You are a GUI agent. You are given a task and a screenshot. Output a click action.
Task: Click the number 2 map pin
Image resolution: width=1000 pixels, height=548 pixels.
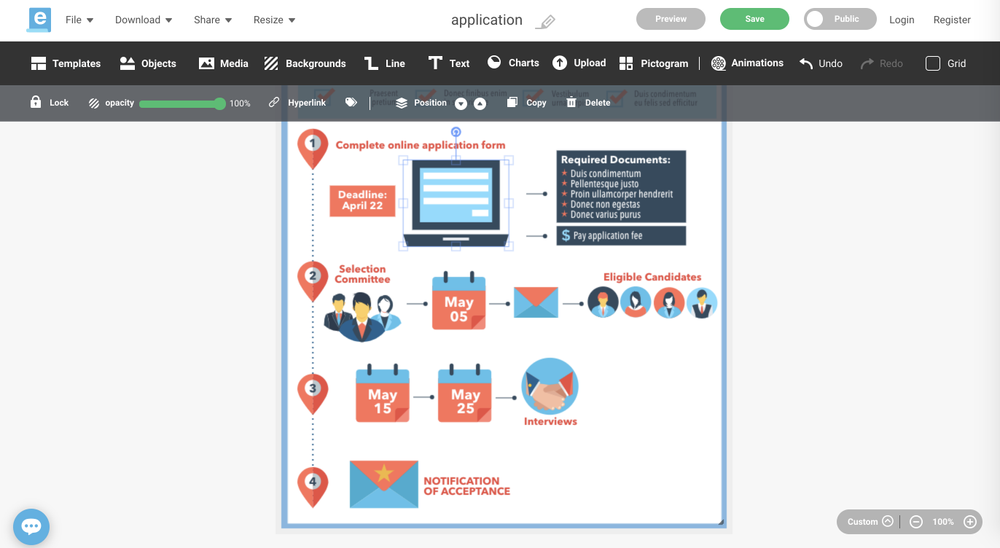click(x=312, y=281)
